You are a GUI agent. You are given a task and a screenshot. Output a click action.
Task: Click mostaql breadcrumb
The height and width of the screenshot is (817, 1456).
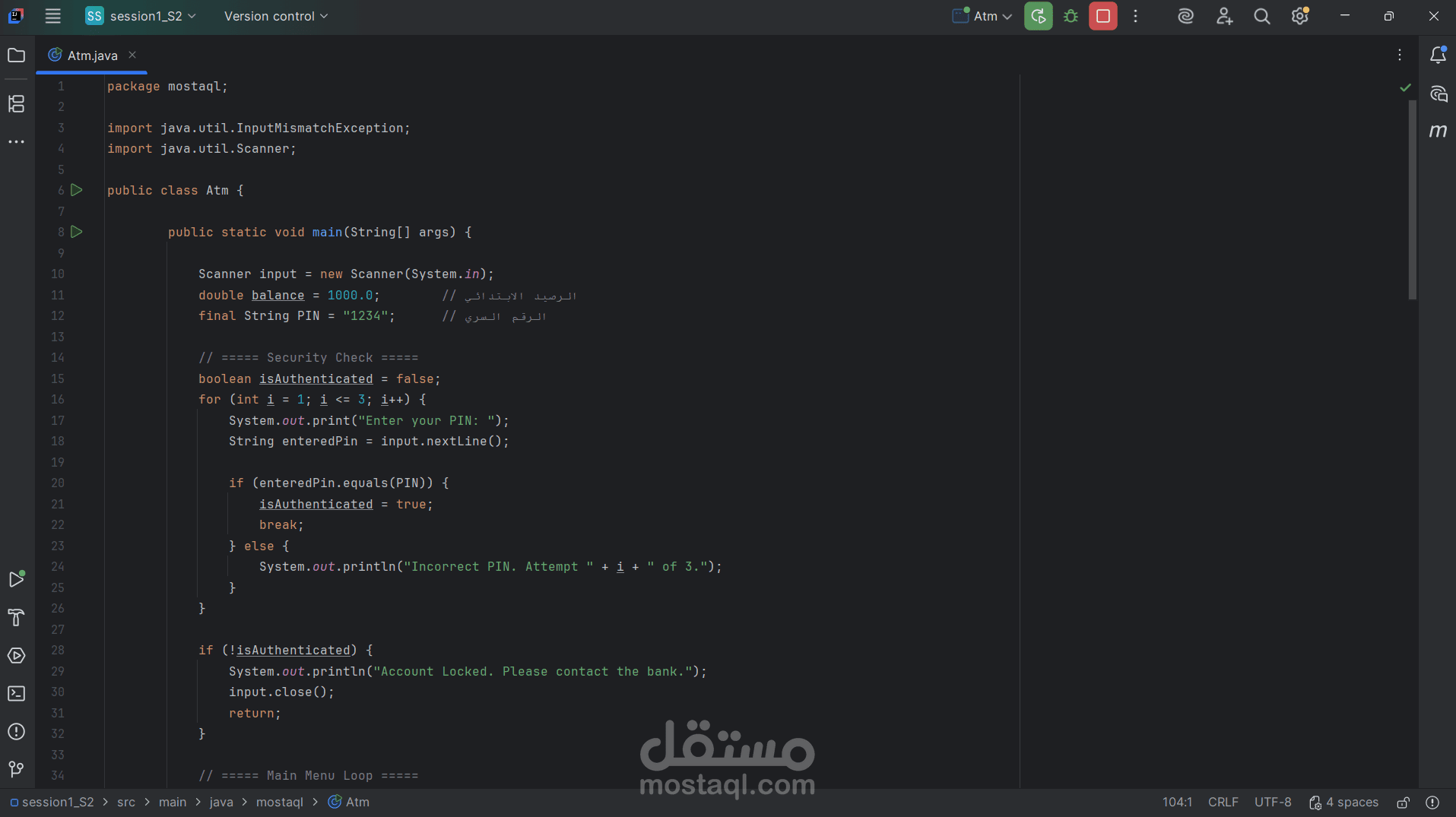coord(280,803)
